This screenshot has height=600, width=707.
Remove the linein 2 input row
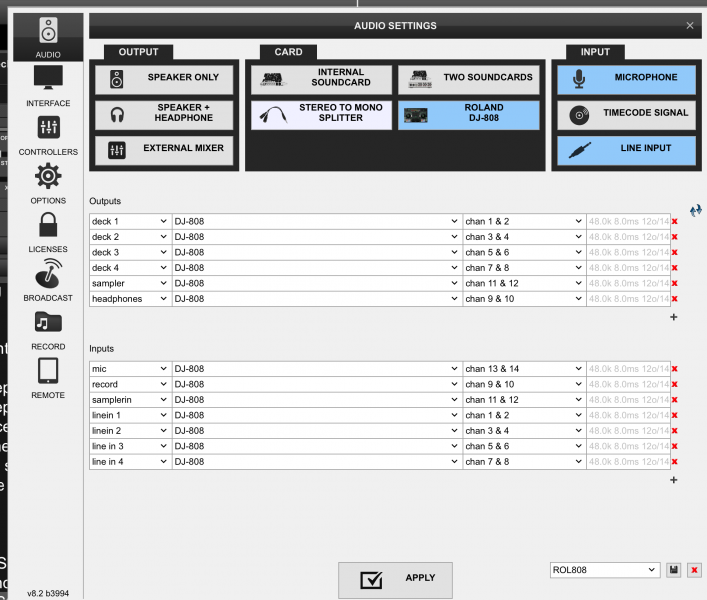click(x=675, y=431)
